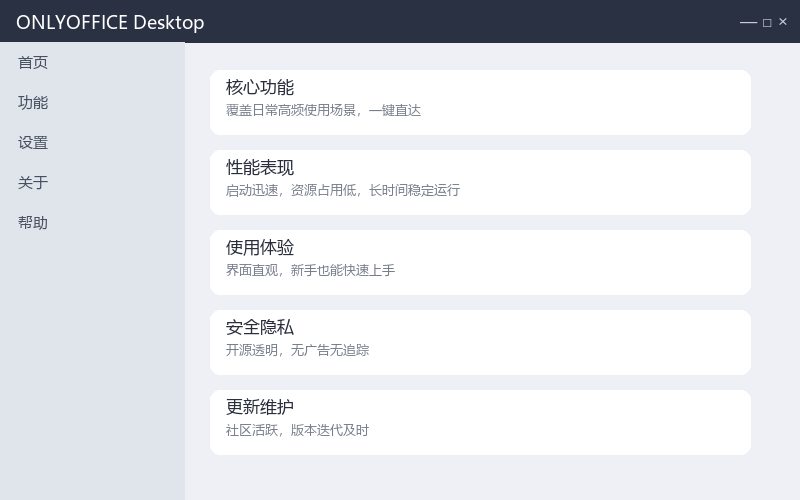Switch to the 功能 sidebar section
800x500 pixels.
33,103
